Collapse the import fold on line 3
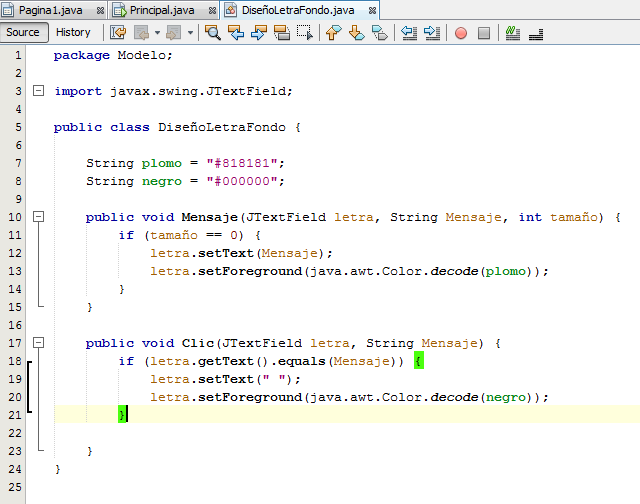Image resolution: width=640 pixels, height=504 pixels. [38, 91]
